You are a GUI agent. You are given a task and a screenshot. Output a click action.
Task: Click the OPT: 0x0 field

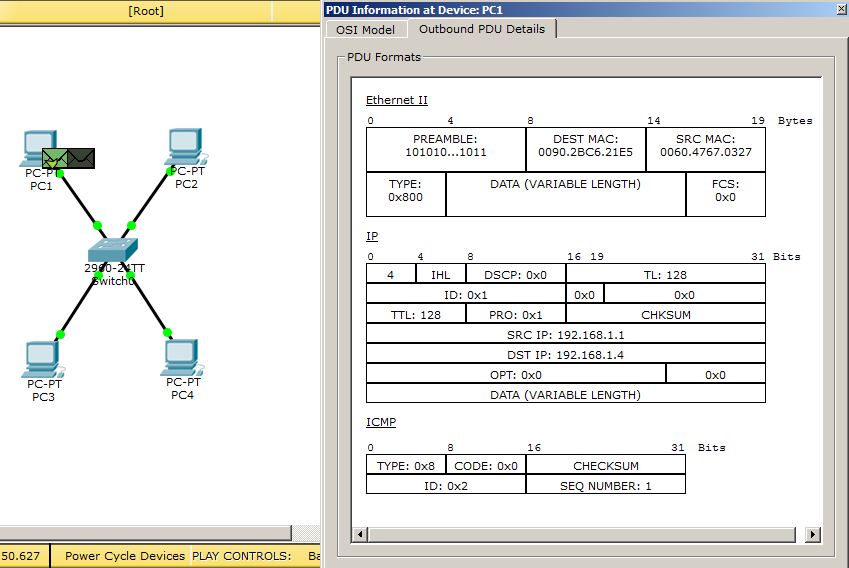(516, 375)
